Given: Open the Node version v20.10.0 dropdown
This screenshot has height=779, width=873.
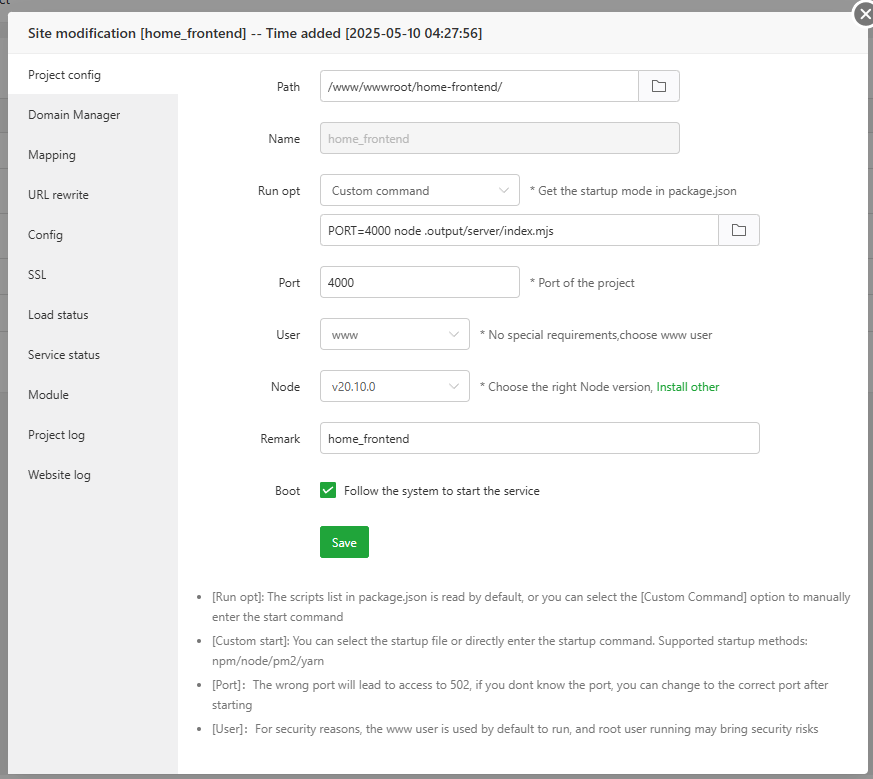Looking at the screenshot, I should (394, 387).
